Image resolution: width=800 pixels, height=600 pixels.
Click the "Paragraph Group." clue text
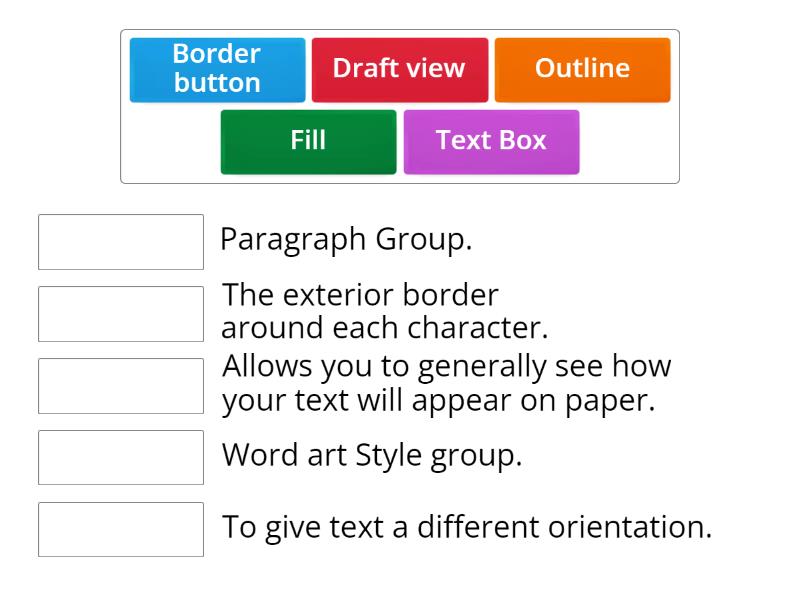pos(349,240)
